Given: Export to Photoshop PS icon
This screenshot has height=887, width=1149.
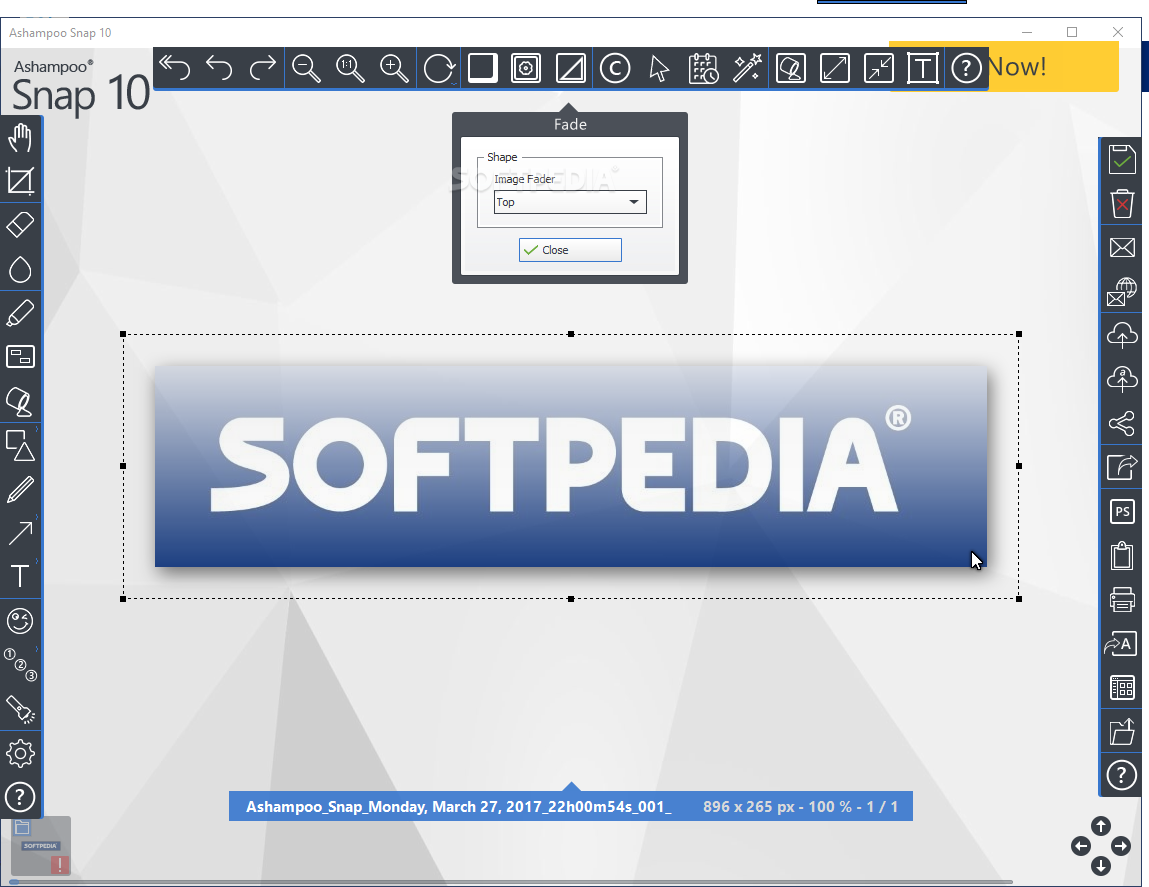Looking at the screenshot, I should [1122, 511].
